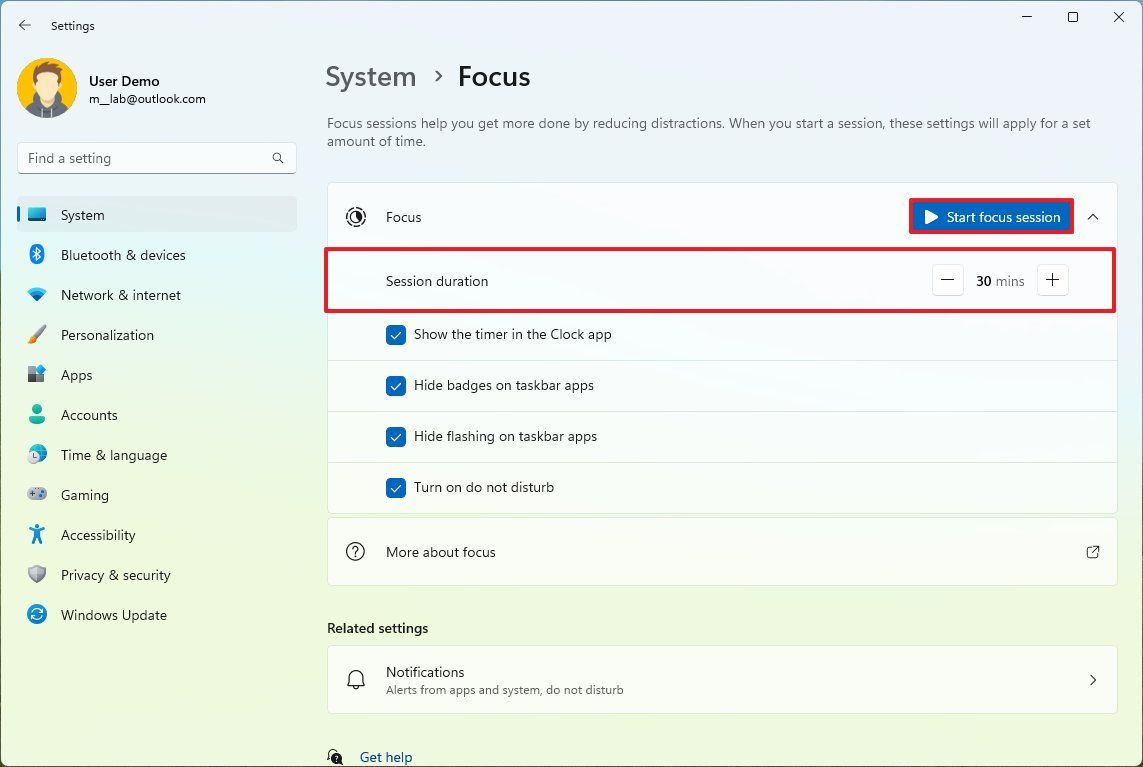The image size is (1143, 767).
Task: Select the Apps icon in sidebar
Action: coord(37,375)
